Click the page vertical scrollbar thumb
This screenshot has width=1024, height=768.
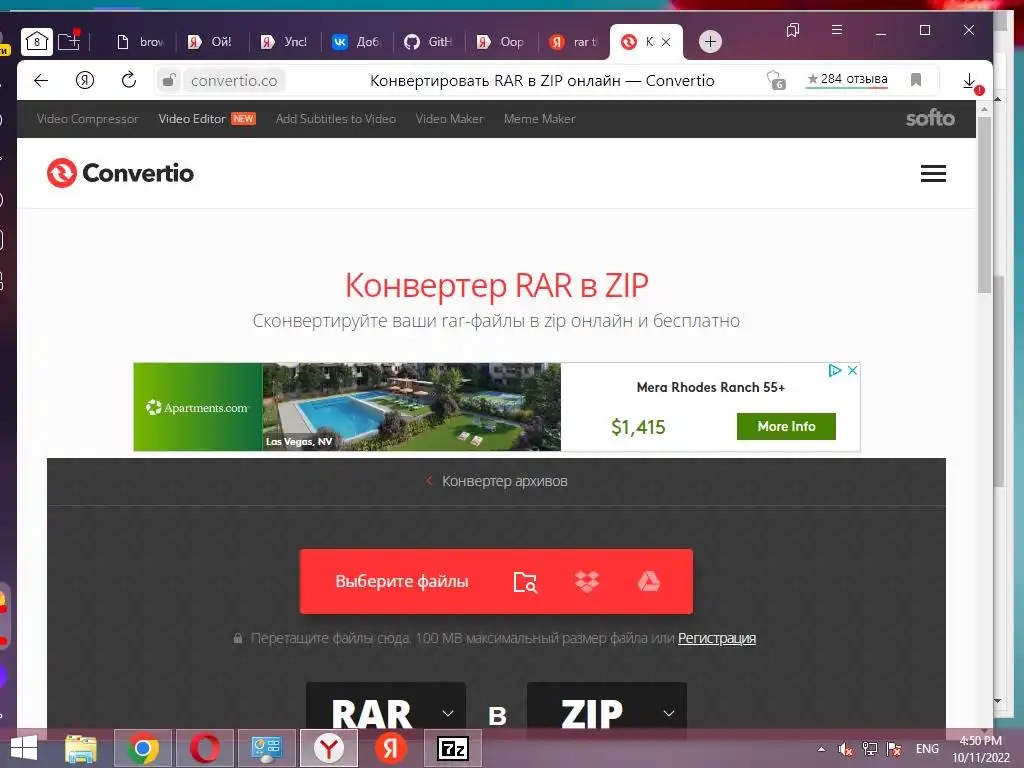click(985, 205)
